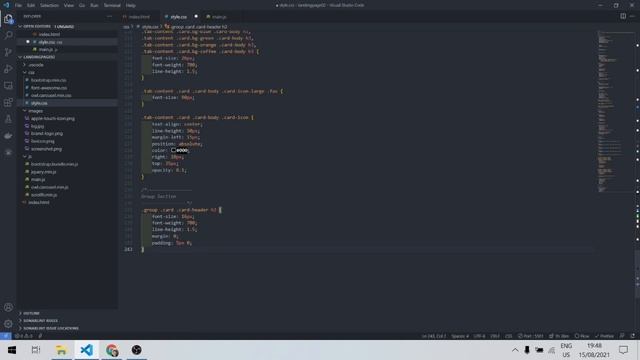Collapse the images folder
The image size is (640, 360).
[68, 111]
